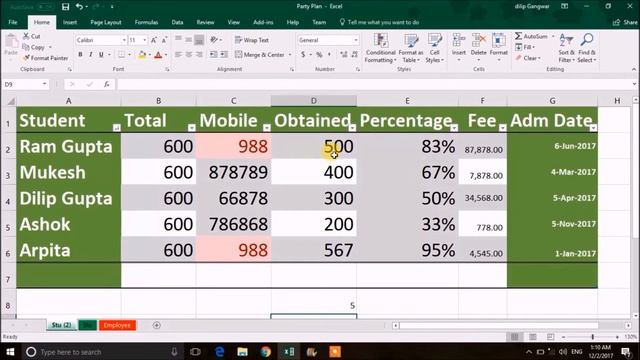The image size is (640, 360).
Task: Open the number format dropdown
Action: click(356, 40)
